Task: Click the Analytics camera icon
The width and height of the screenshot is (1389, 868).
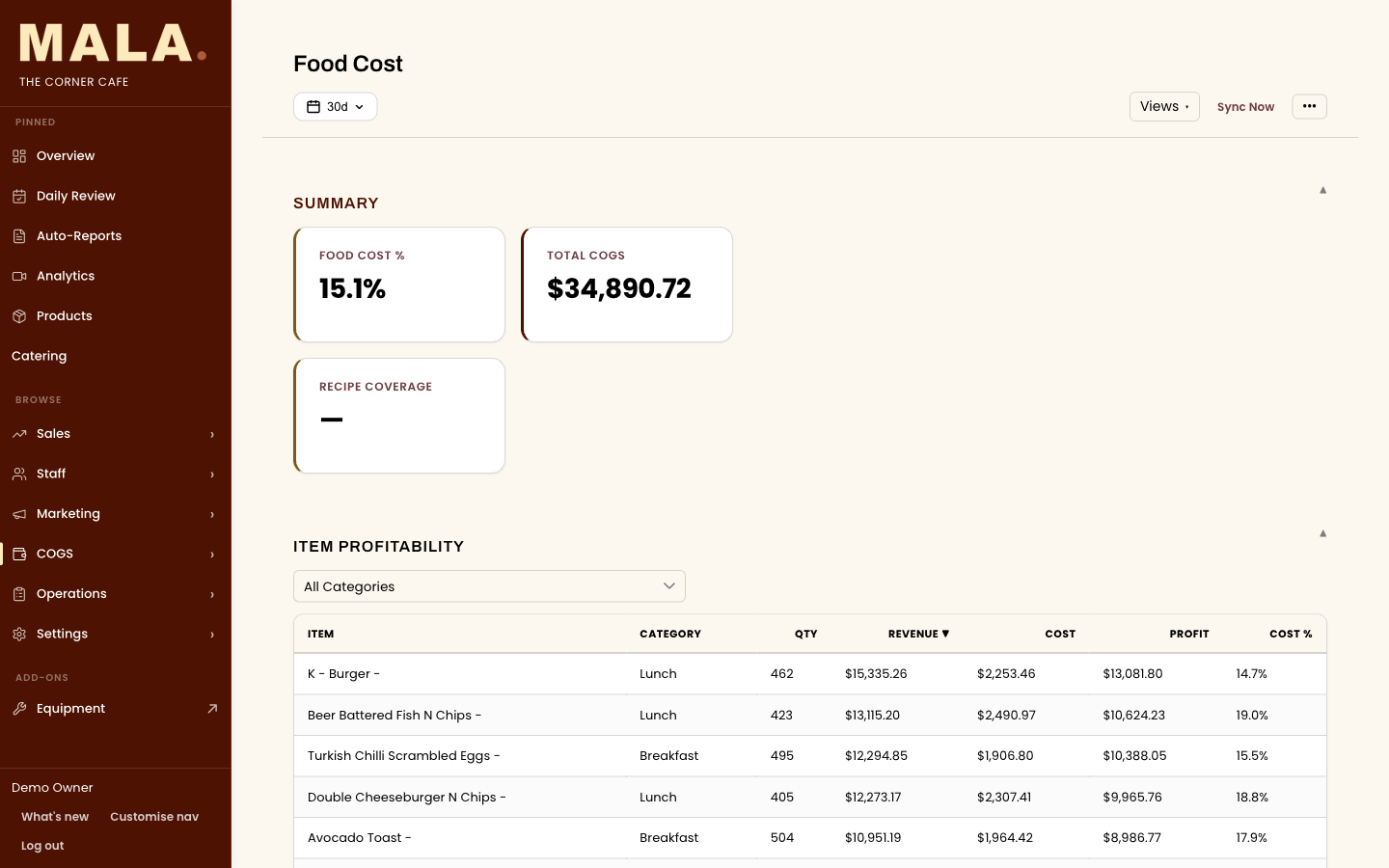Action: [x=19, y=276]
